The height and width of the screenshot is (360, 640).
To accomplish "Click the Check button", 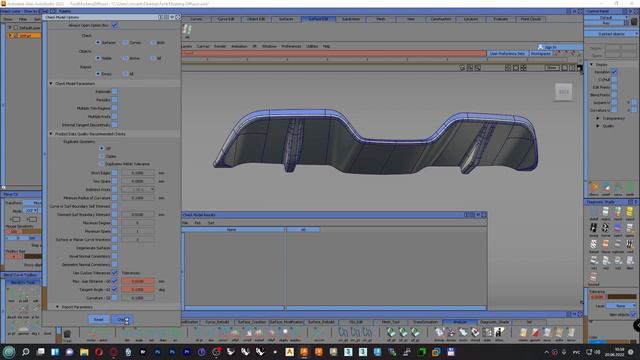I will 122,320.
